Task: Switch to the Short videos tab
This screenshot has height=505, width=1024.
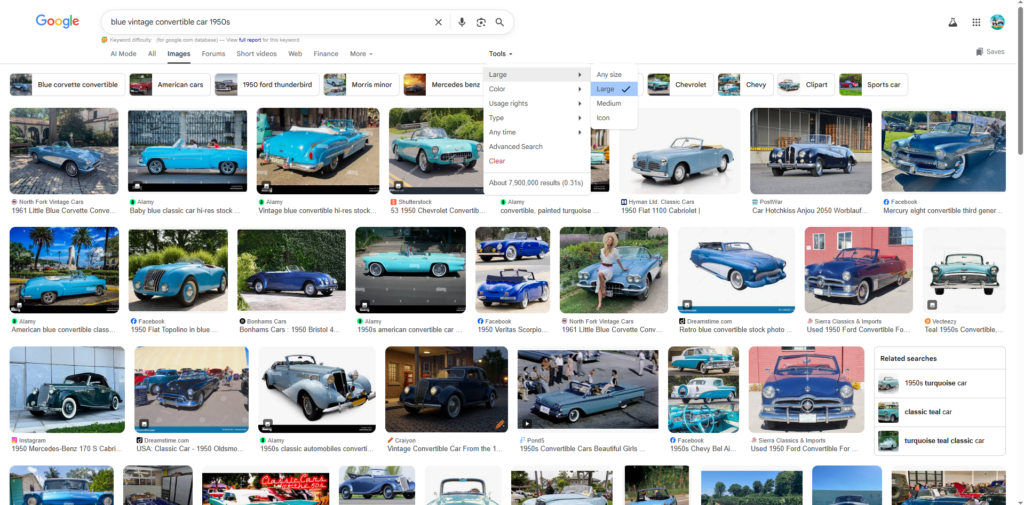Action: [x=257, y=54]
